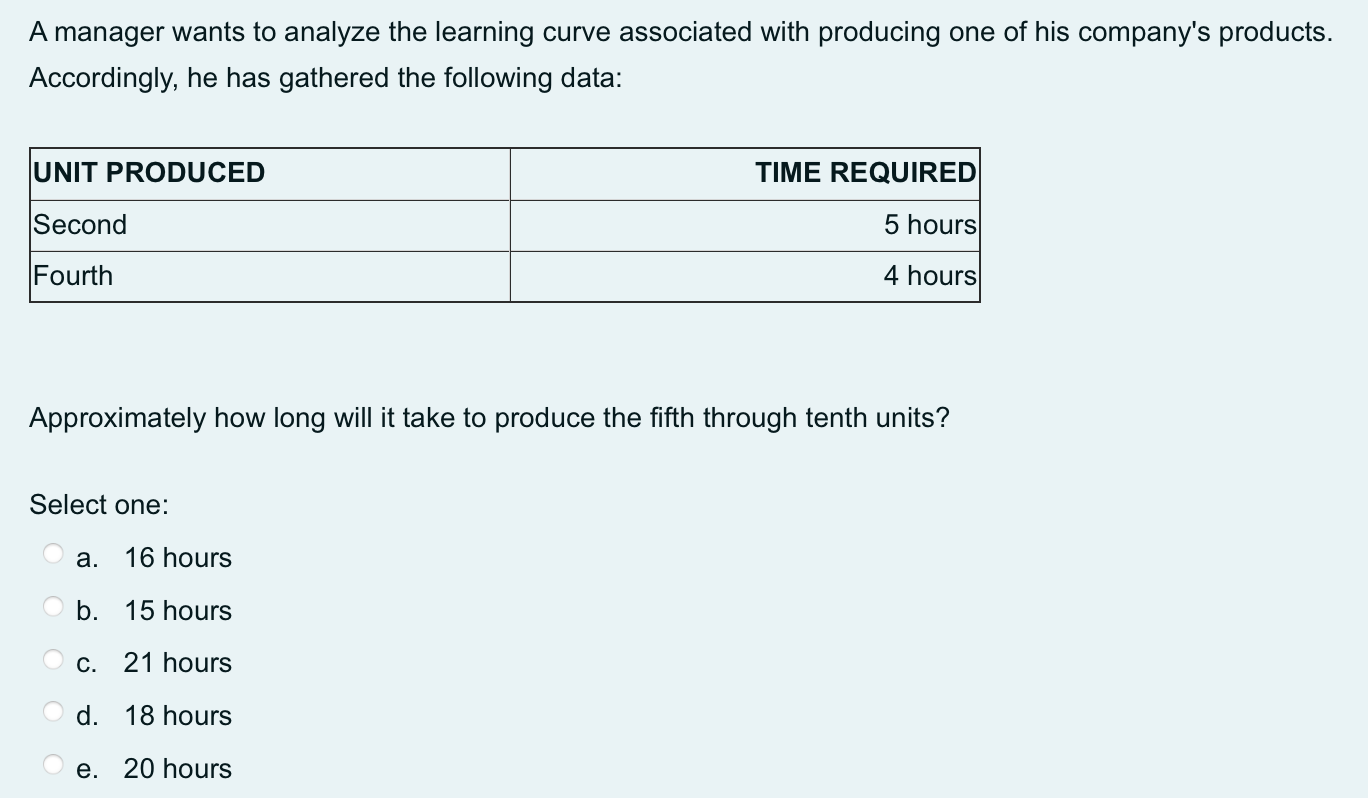Click the question text about fifth through tenth units

[489, 417]
